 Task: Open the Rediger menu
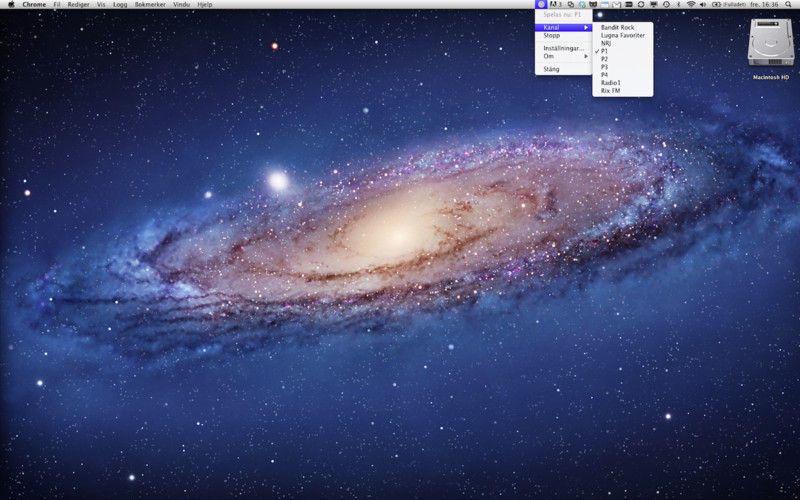[79, 4]
